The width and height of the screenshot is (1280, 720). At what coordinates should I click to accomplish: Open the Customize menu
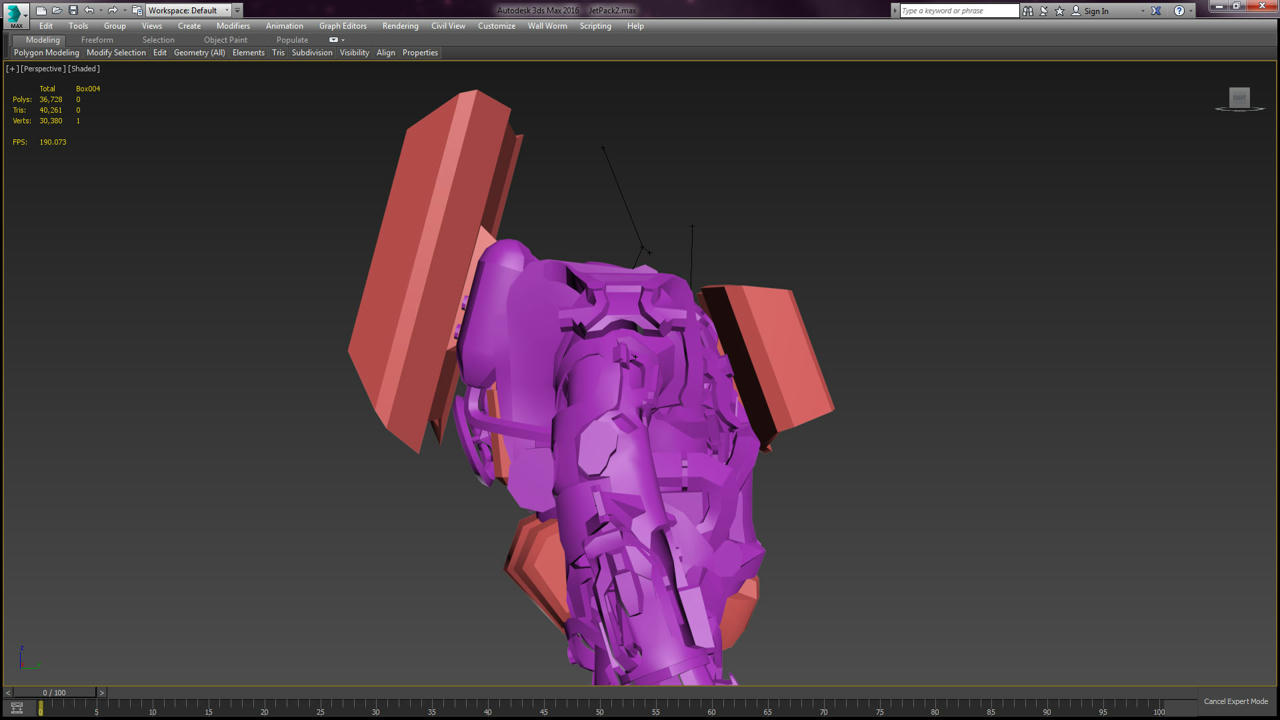(x=496, y=26)
